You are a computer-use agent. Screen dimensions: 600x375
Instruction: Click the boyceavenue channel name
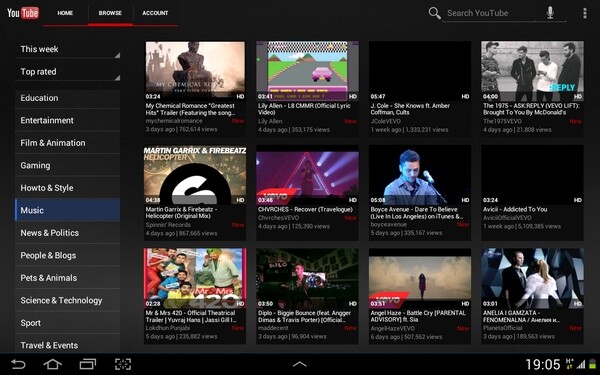388,225
